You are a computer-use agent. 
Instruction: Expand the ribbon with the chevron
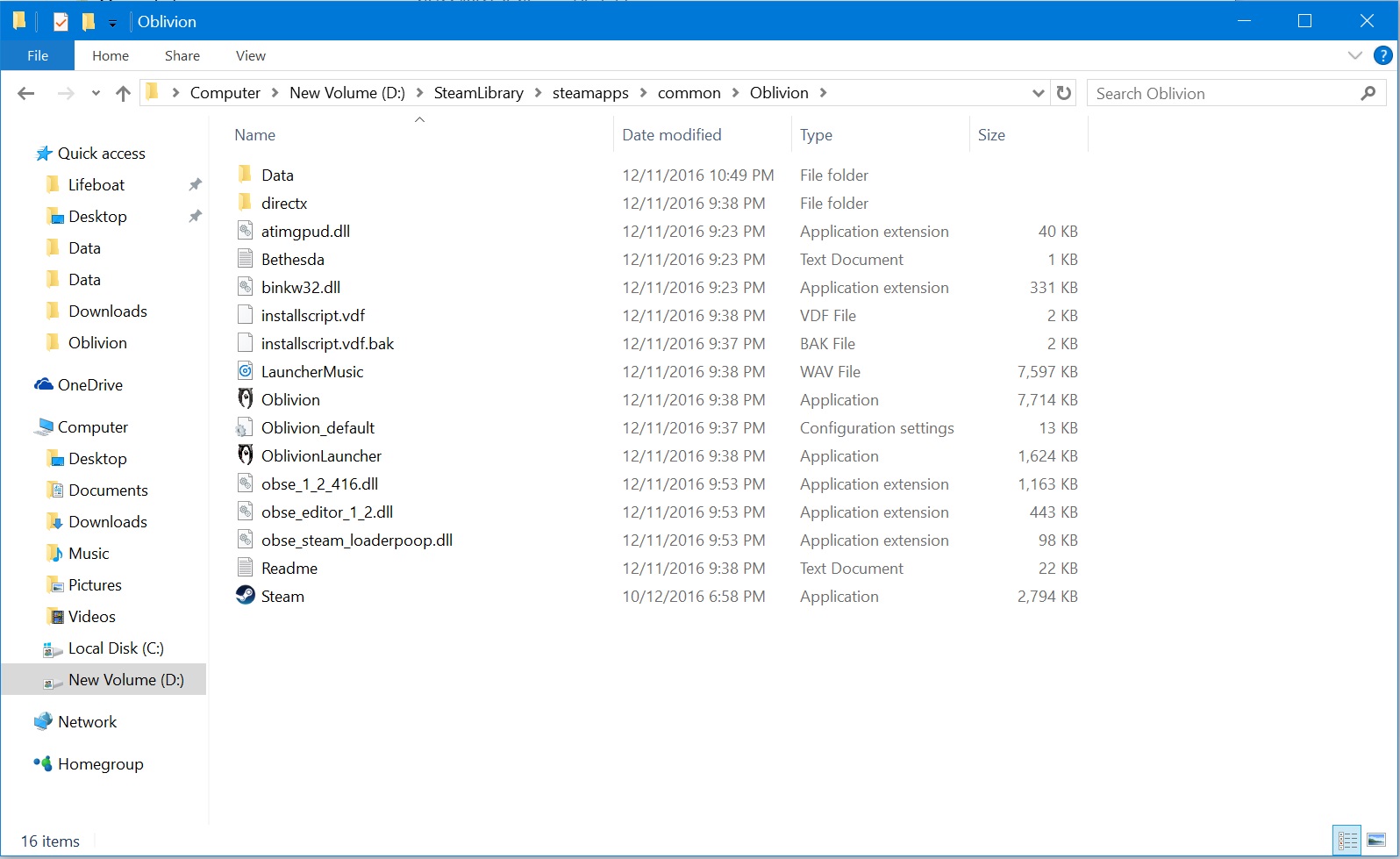coord(1355,55)
